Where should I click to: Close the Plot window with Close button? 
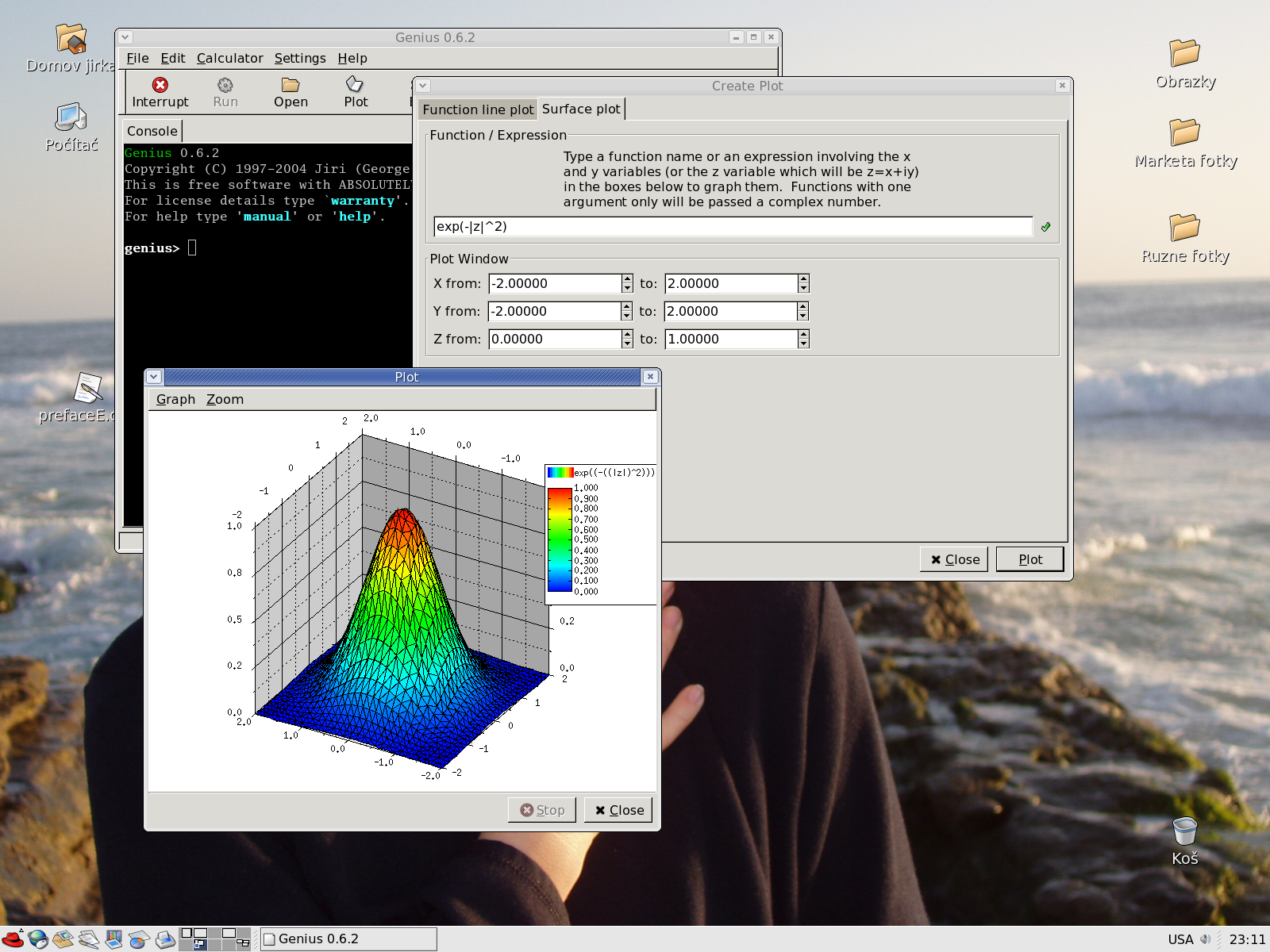click(618, 810)
